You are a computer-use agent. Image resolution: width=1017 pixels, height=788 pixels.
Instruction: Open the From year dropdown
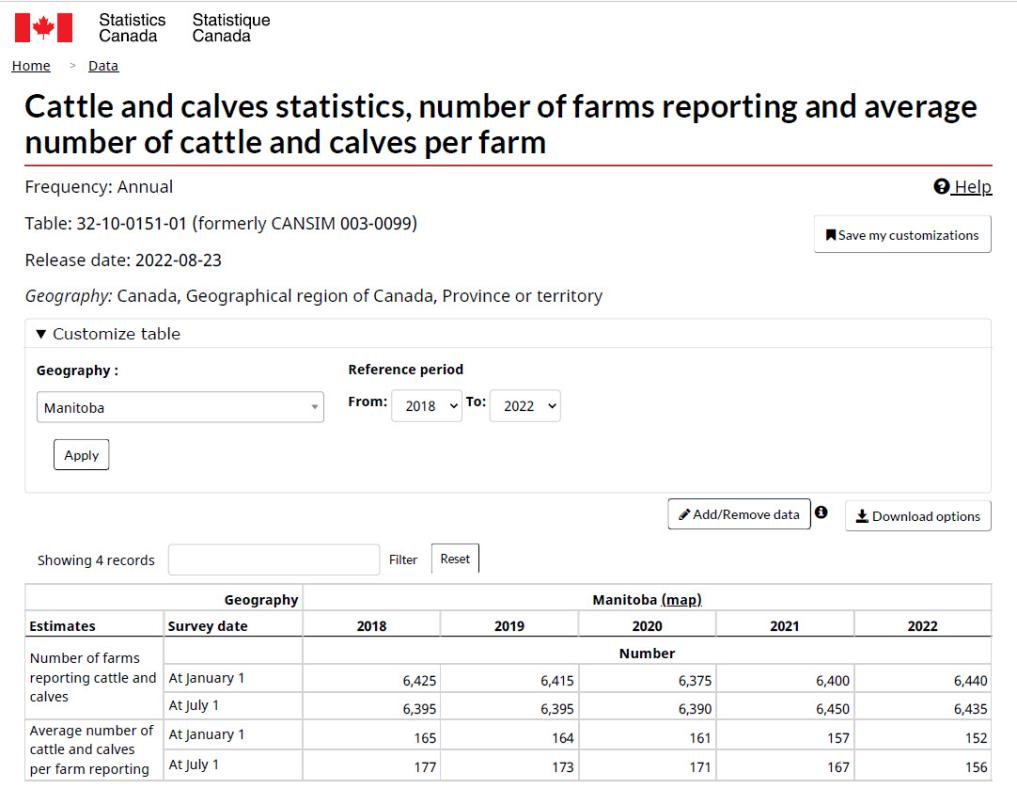[x=427, y=407]
